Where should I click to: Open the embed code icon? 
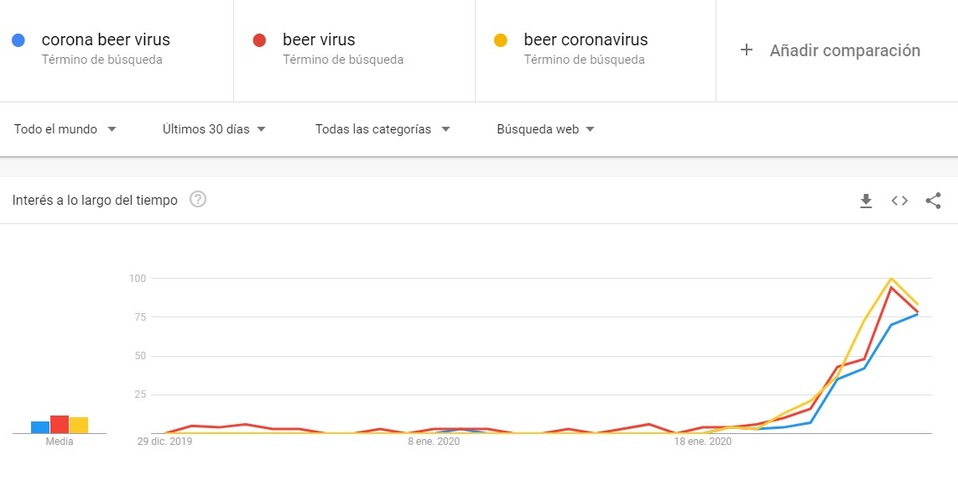tap(899, 200)
